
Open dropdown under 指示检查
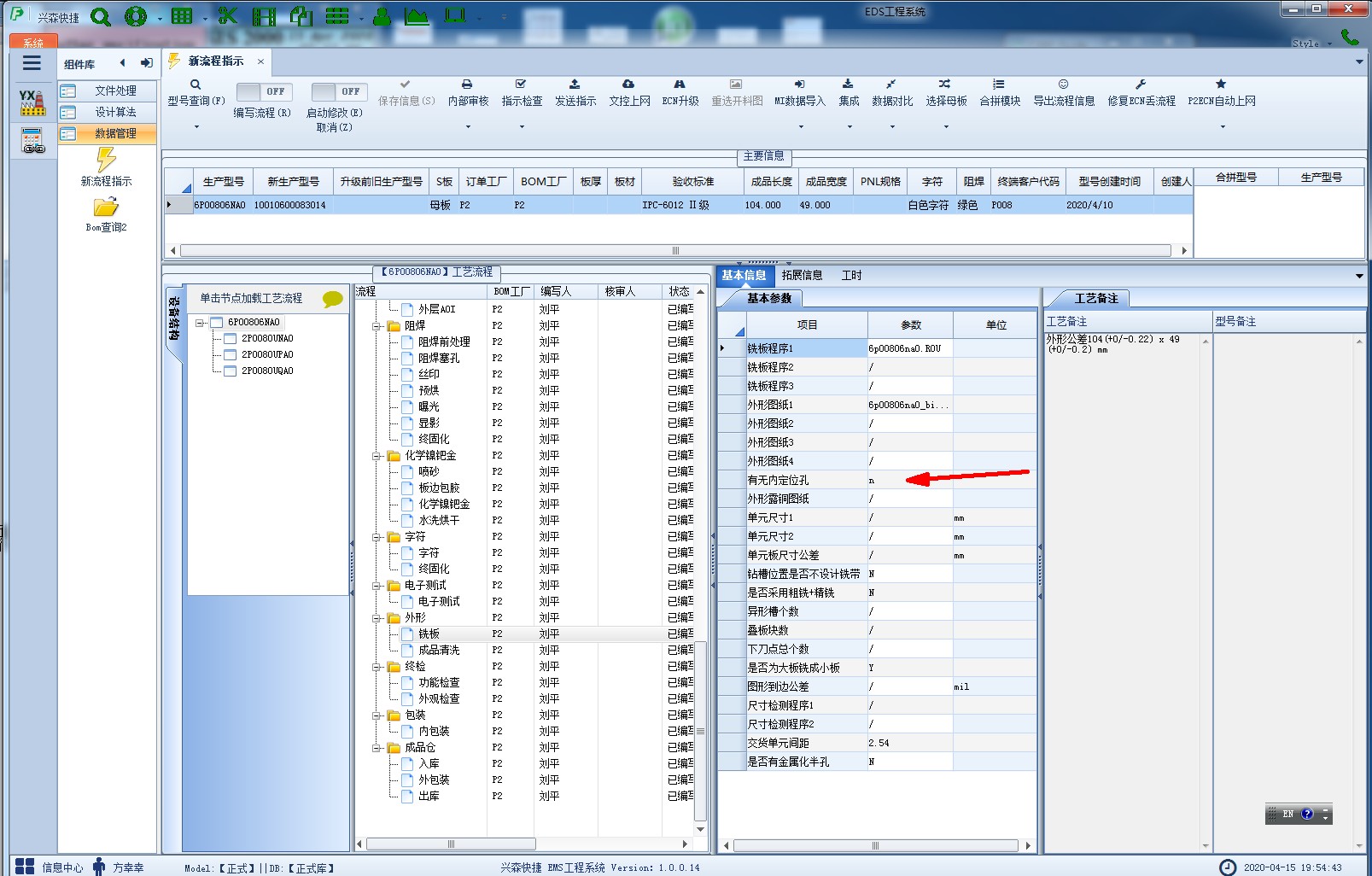(522, 127)
